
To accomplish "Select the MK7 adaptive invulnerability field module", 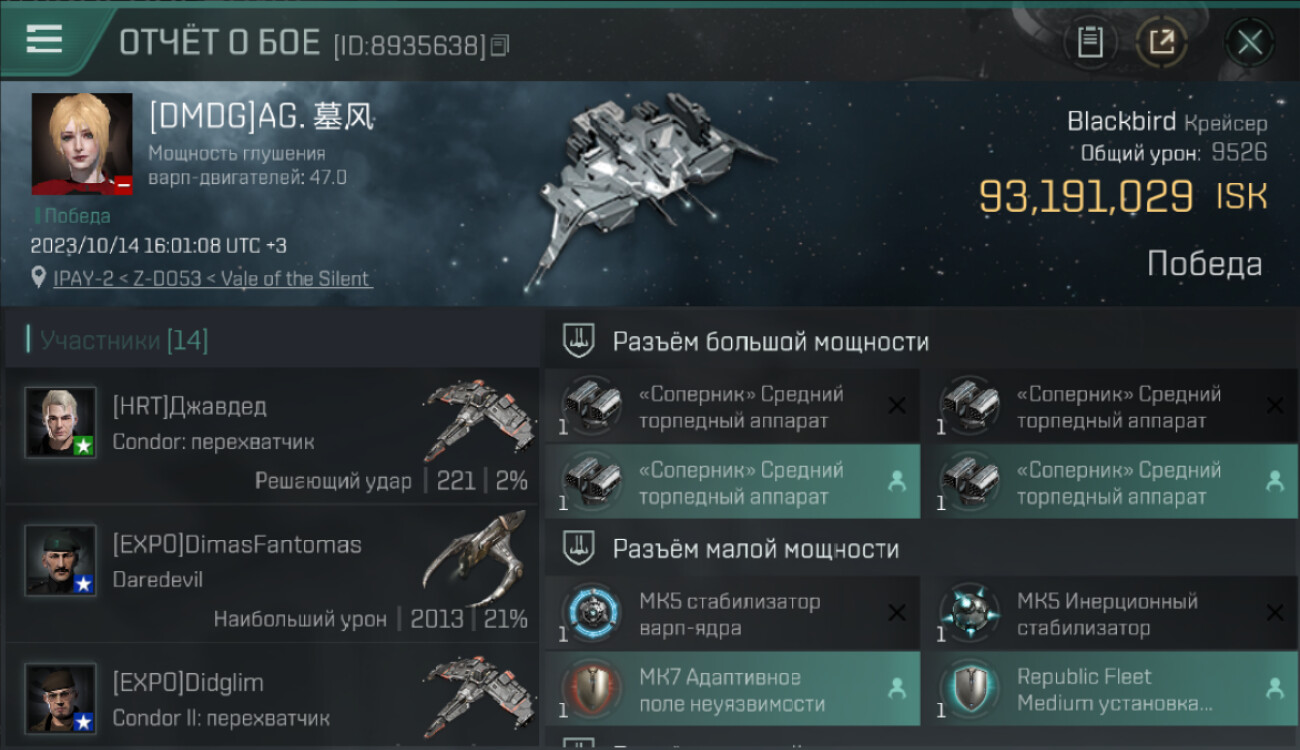I will (x=732, y=689).
